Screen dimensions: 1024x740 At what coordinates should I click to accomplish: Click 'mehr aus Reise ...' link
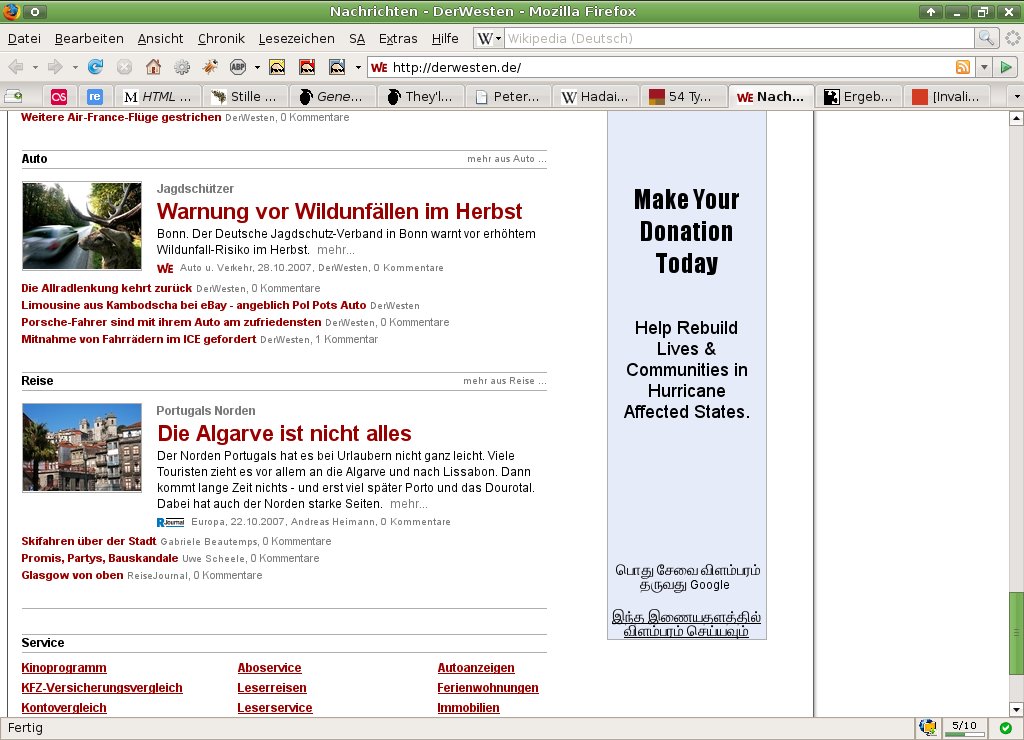(x=505, y=381)
